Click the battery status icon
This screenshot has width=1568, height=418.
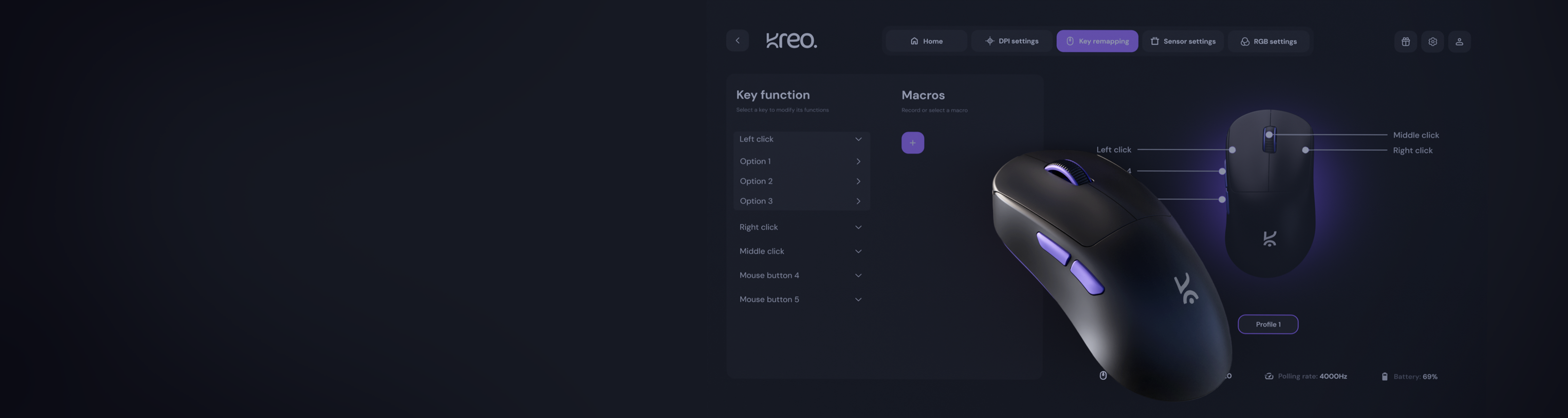[x=1384, y=377]
